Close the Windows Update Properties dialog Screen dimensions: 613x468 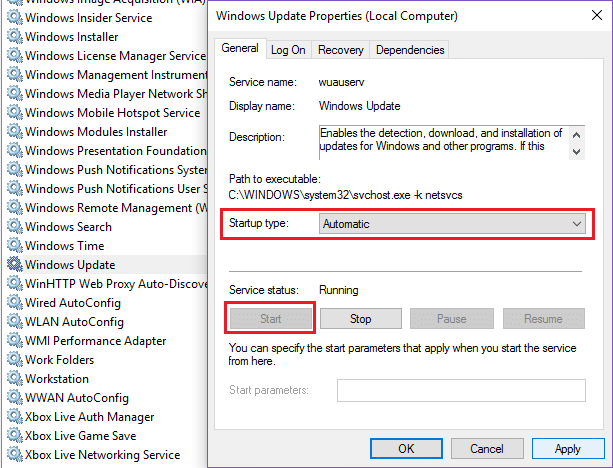point(597,15)
